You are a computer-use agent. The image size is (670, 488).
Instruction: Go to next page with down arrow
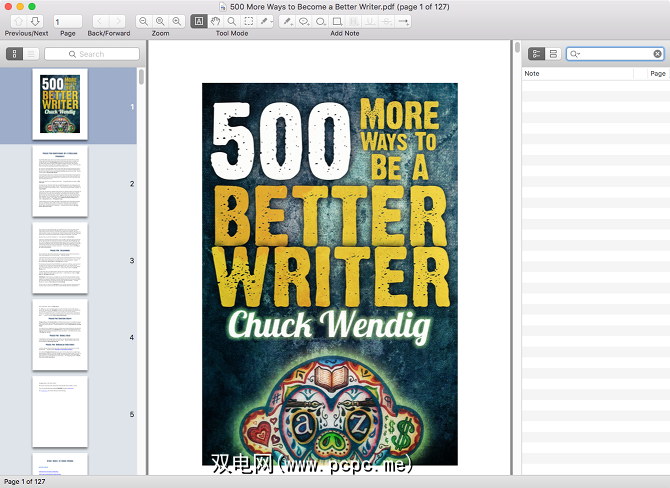coord(35,21)
